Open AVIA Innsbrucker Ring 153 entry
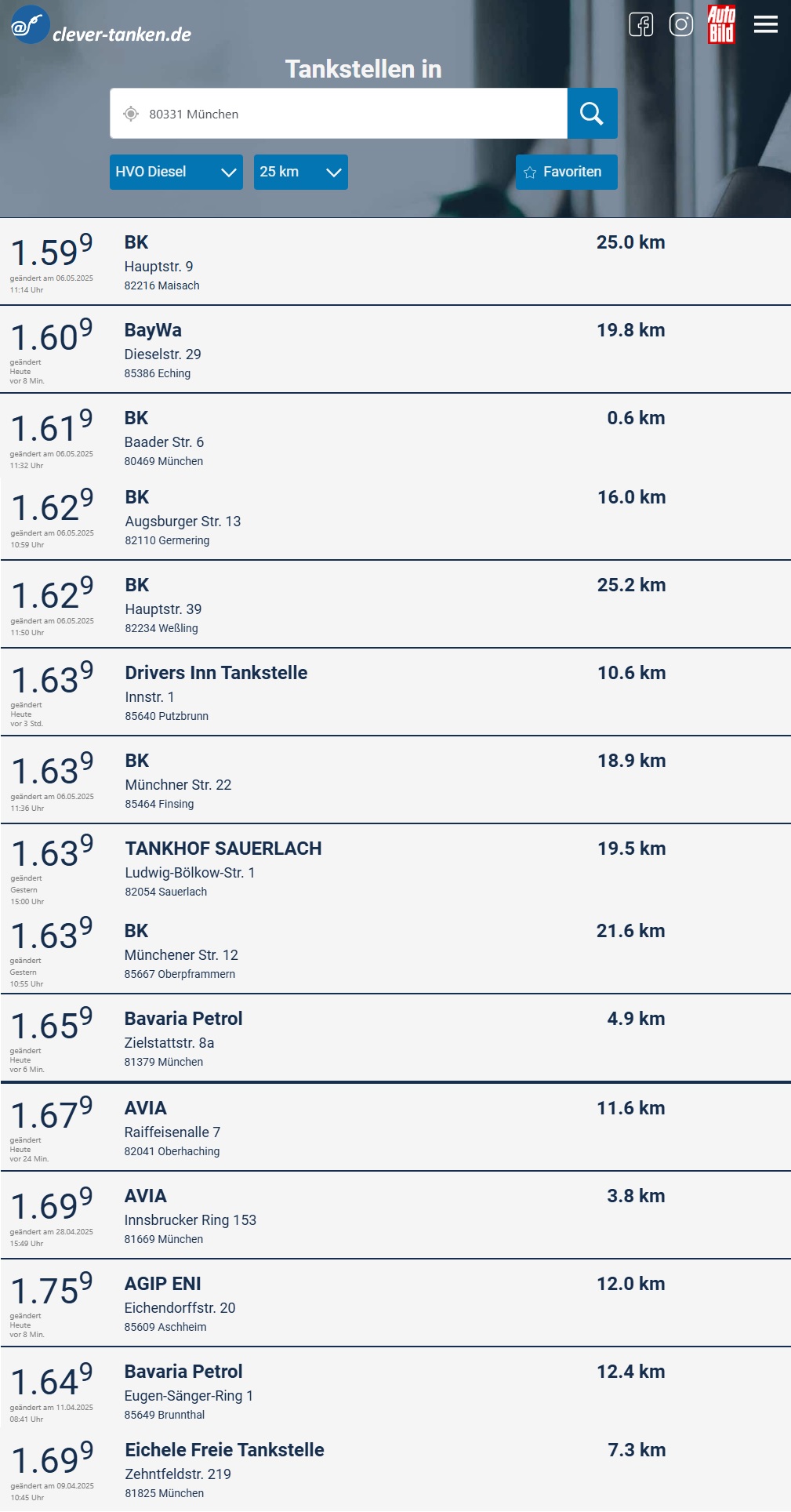The height and width of the screenshot is (1512, 791). click(x=314, y=1216)
